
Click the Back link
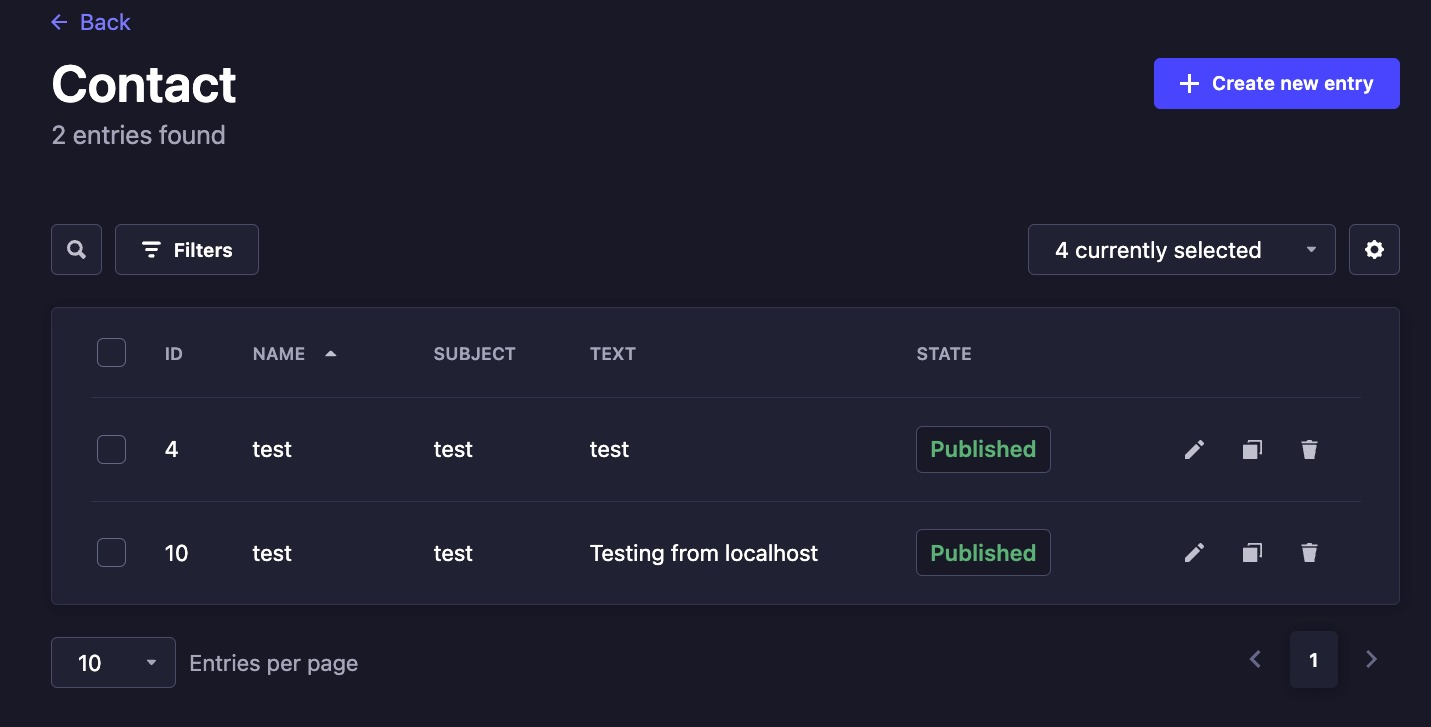[91, 22]
